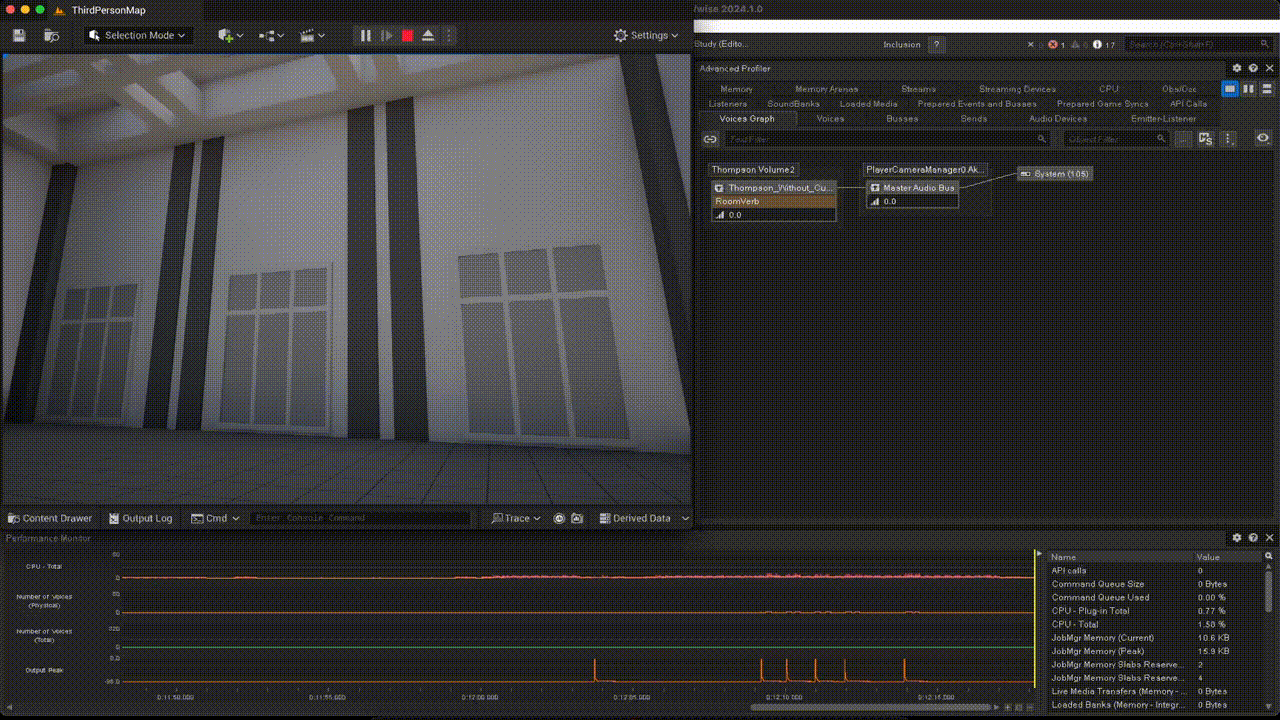This screenshot has height=720, width=1280.
Task: Switch to the Streams tab
Action: [x=918, y=89]
